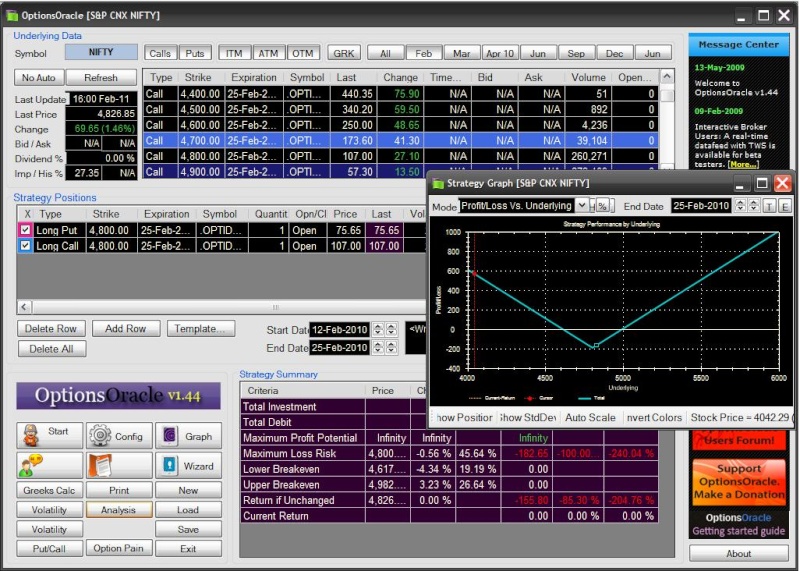800x571 pixels.
Task: Open the Analysis button
Action: point(119,510)
